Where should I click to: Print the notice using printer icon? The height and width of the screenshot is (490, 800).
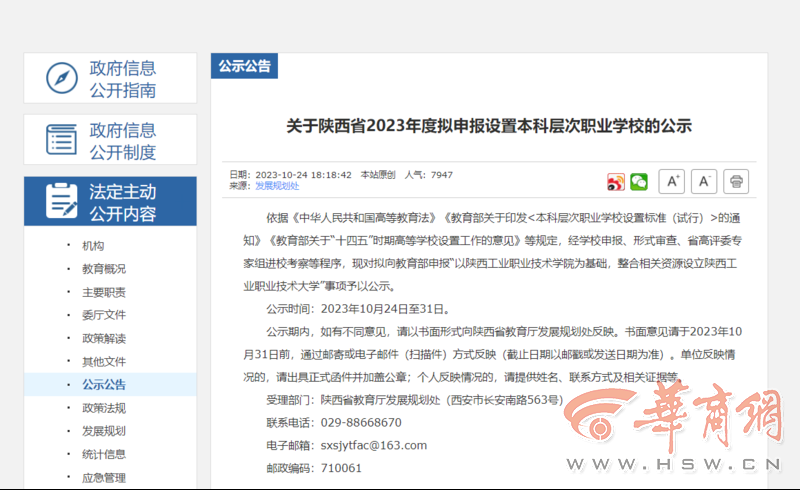[x=736, y=181]
